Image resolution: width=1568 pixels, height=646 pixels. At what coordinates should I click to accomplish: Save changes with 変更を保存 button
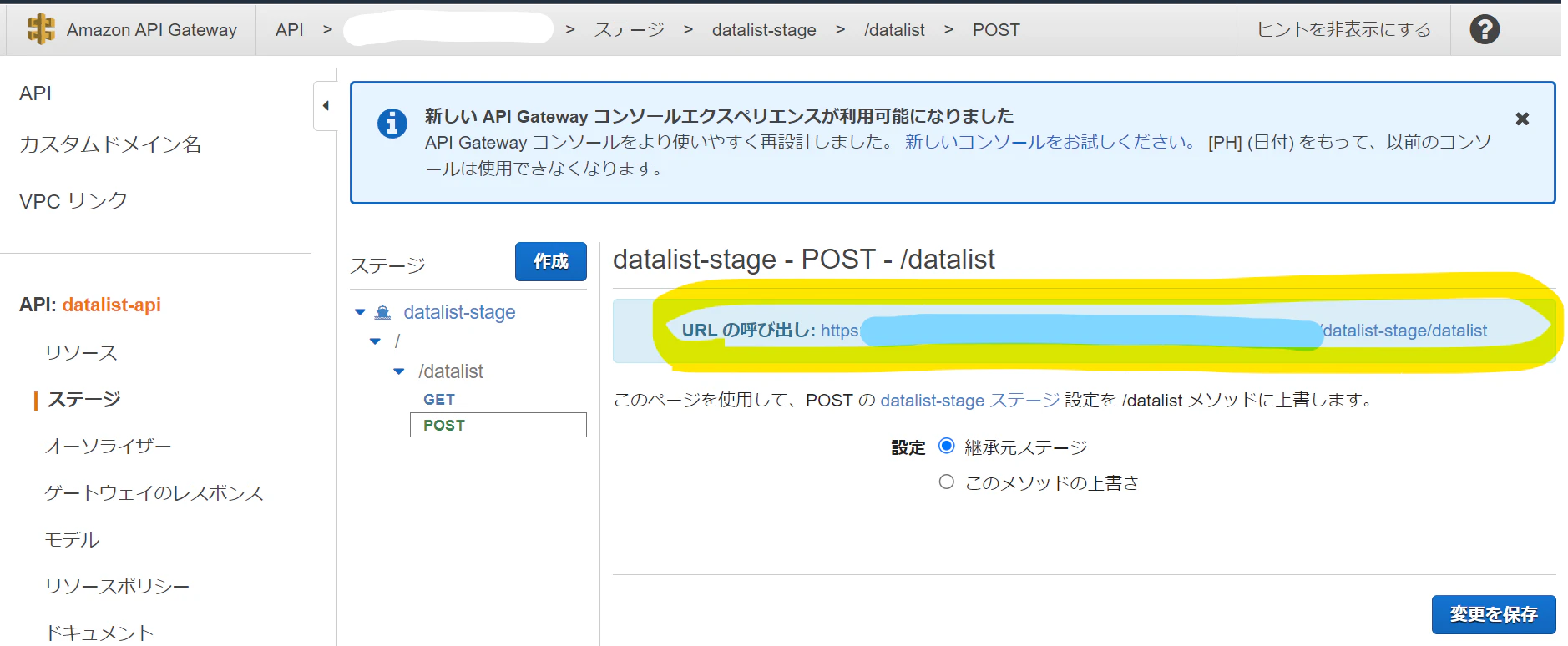[x=1494, y=614]
